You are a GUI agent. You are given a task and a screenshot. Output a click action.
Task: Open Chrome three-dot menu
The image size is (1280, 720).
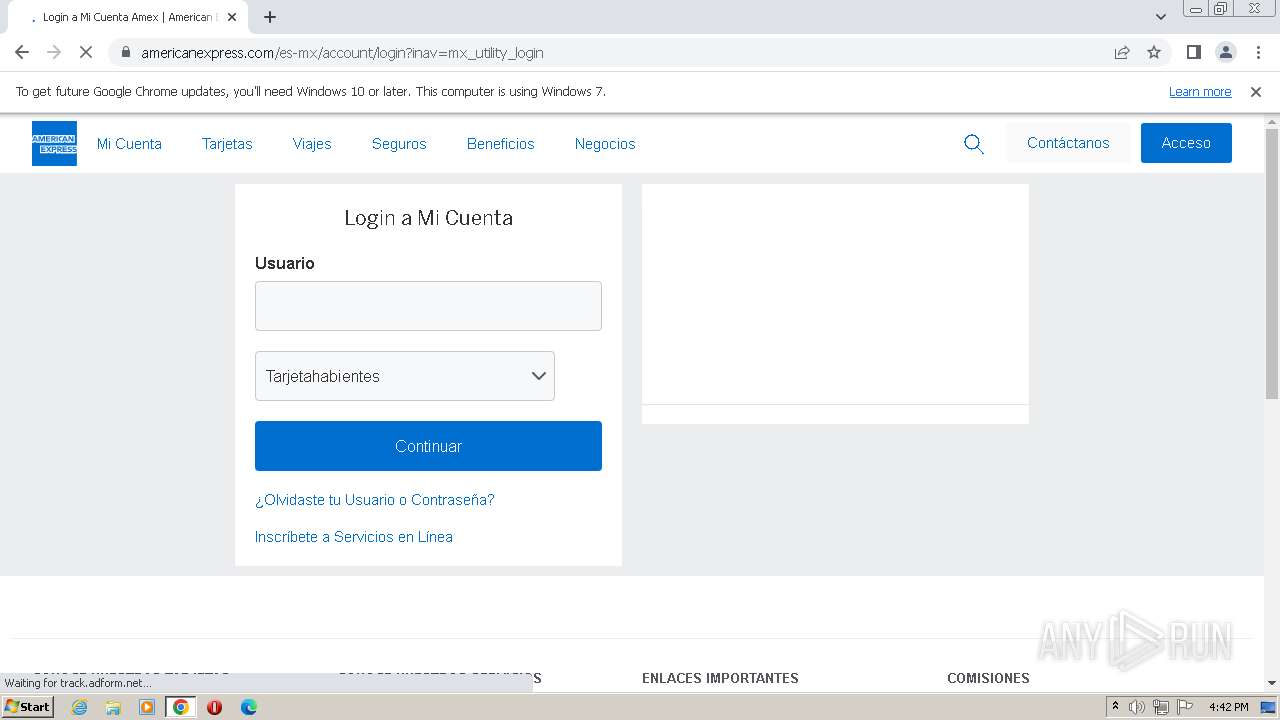(1257, 52)
